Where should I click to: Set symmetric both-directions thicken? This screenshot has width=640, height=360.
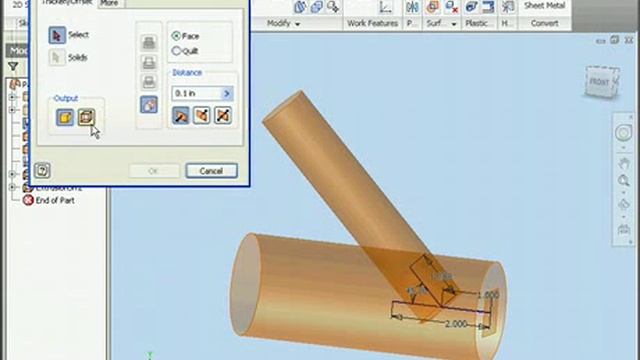223,116
